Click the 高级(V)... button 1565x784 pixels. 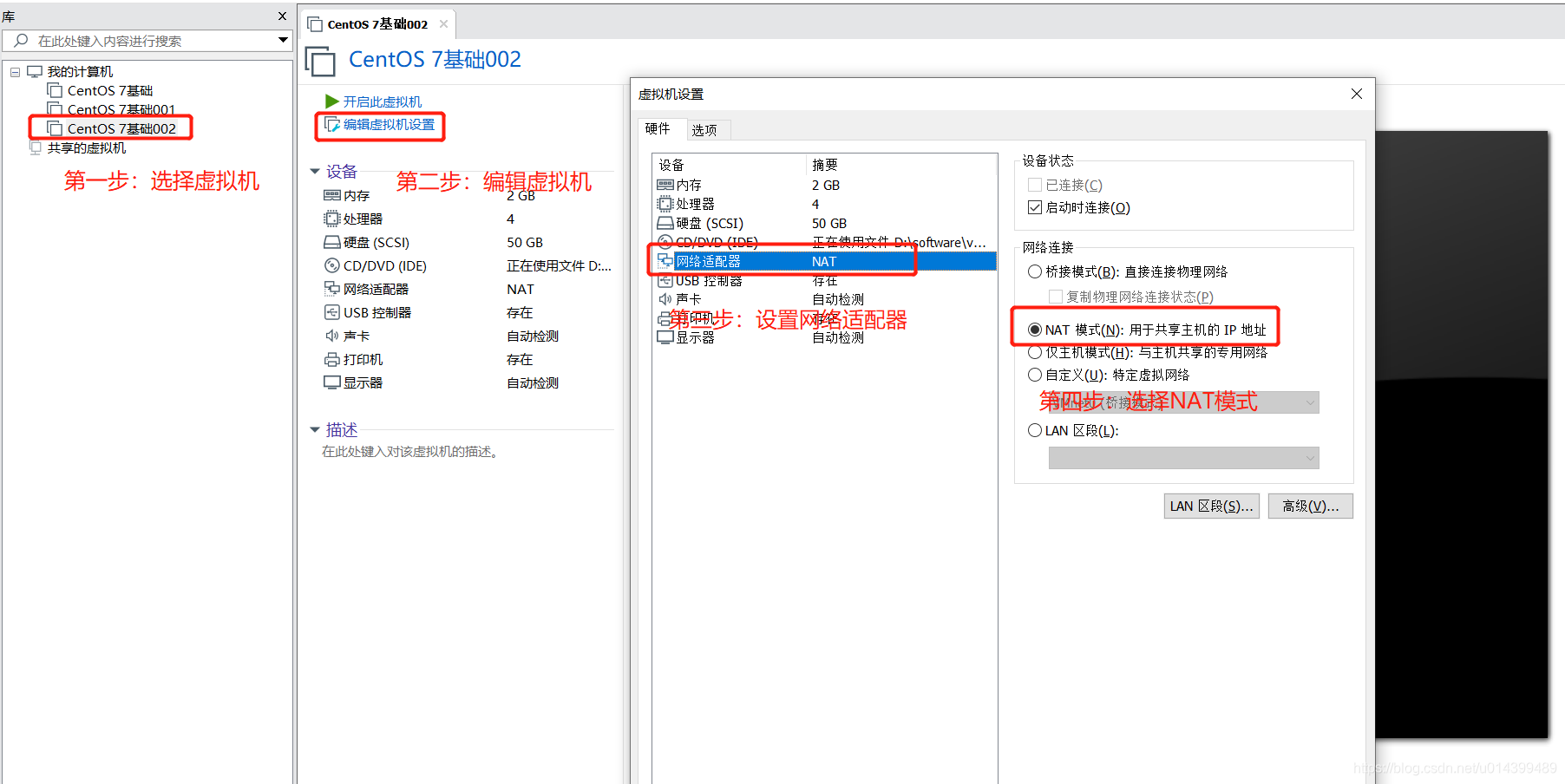coord(1311,506)
